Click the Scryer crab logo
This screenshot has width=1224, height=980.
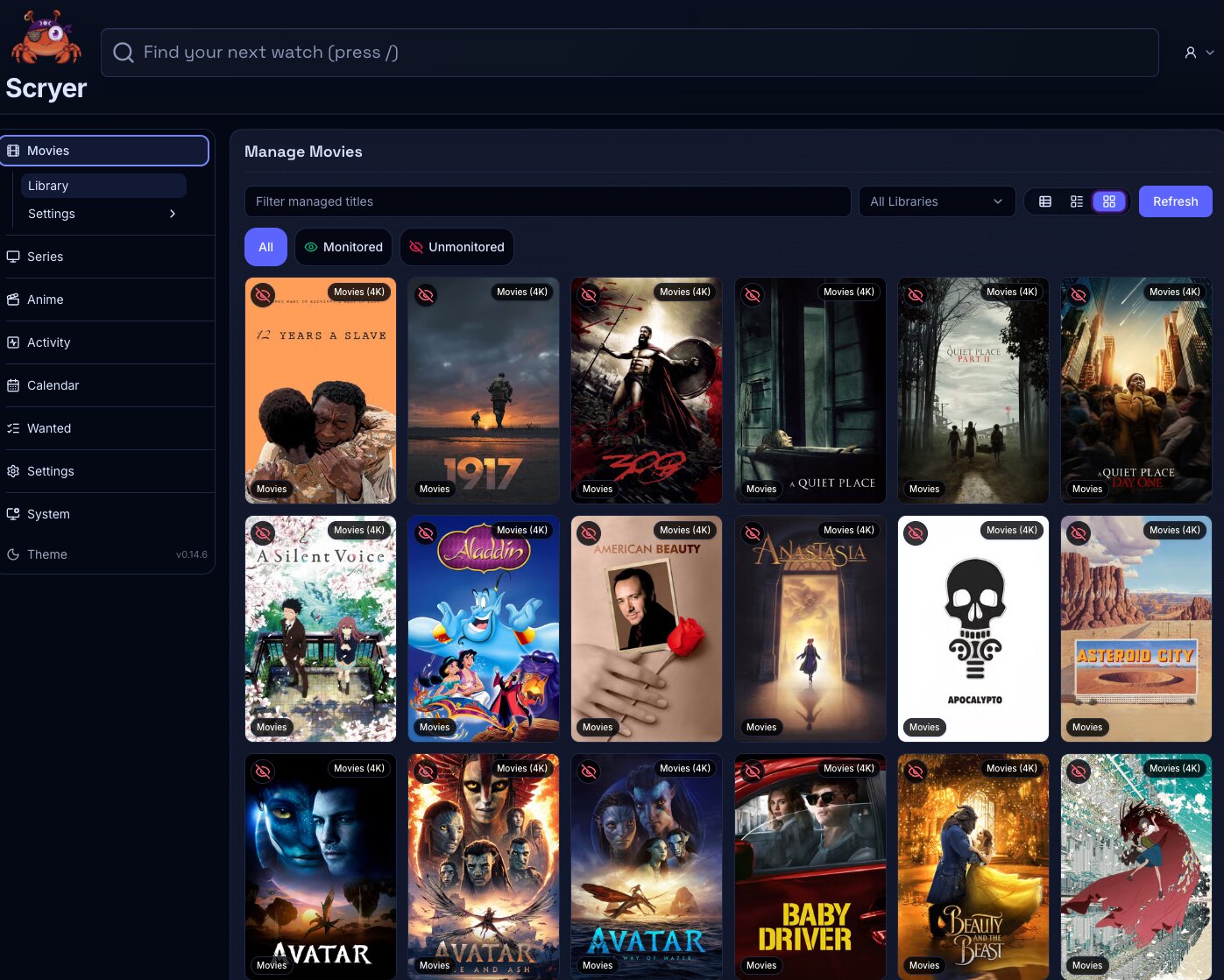(x=46, y=38)
